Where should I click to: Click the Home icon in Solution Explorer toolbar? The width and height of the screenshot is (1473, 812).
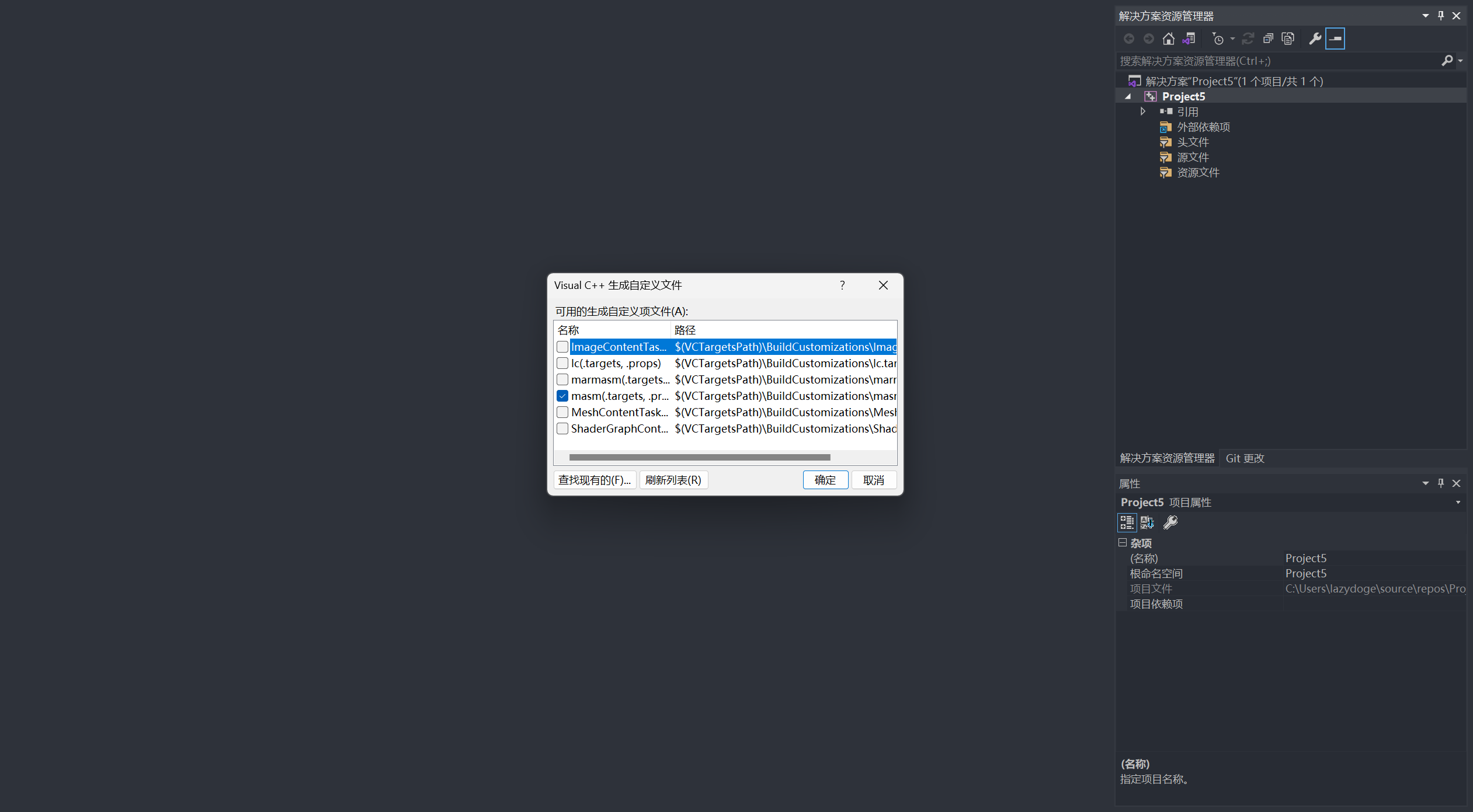click(x=1168, y=39)
